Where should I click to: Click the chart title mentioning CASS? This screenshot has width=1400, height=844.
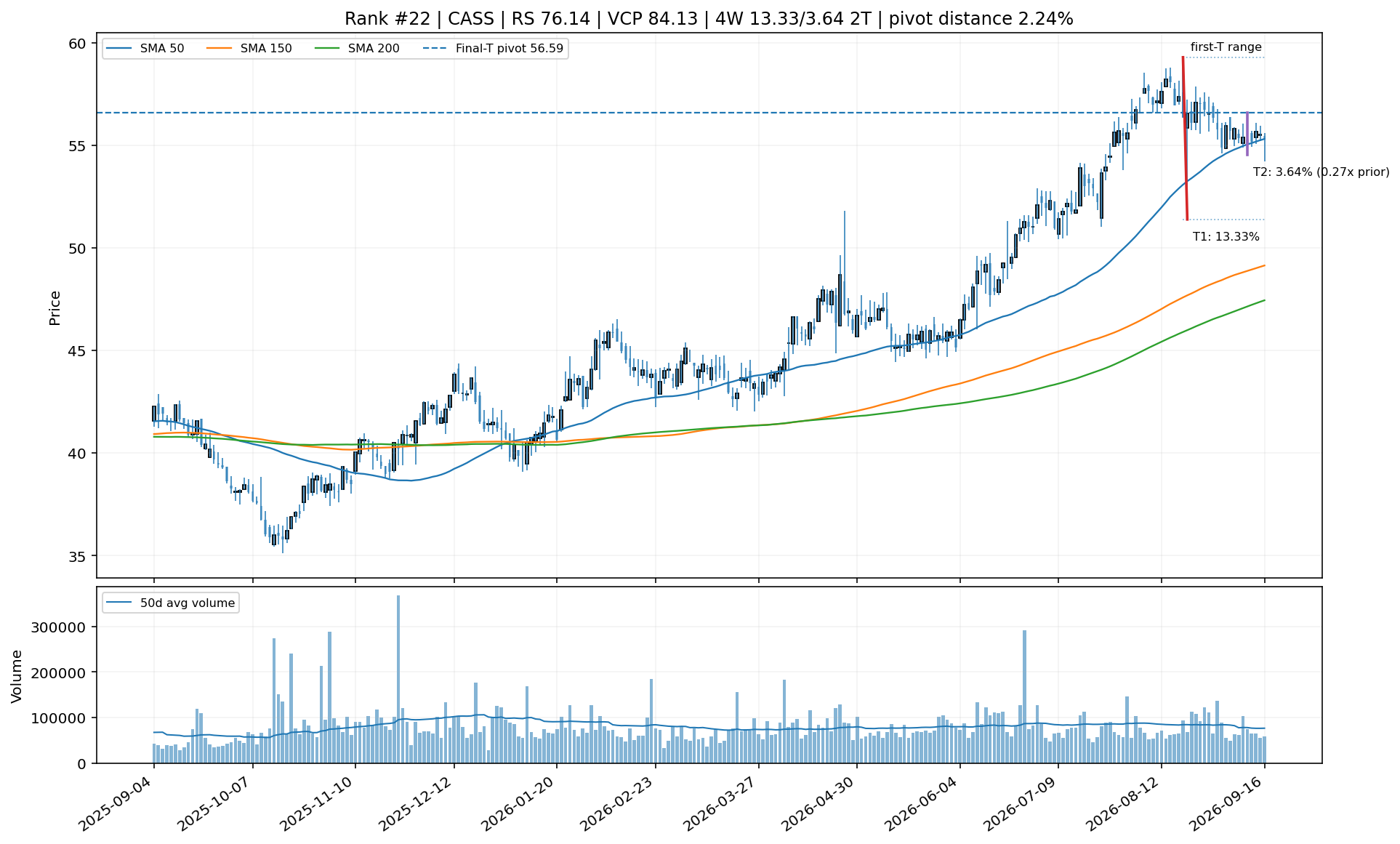[709, 19]
